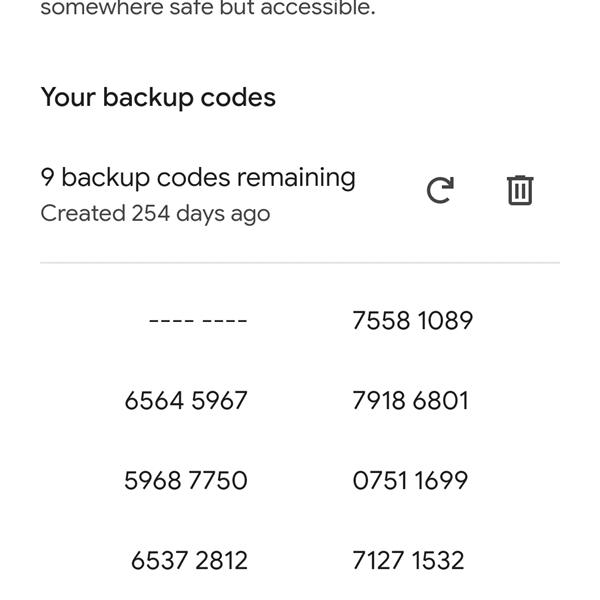The width and height of the screenshot is (600, 600).
Task: Click '9 backup codes remaining' text
Action: [198, 178]
